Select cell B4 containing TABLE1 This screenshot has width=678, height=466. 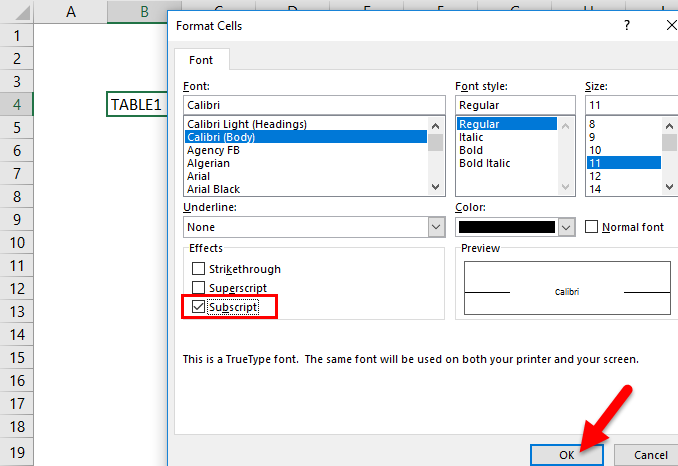click(x=137, y=104)
